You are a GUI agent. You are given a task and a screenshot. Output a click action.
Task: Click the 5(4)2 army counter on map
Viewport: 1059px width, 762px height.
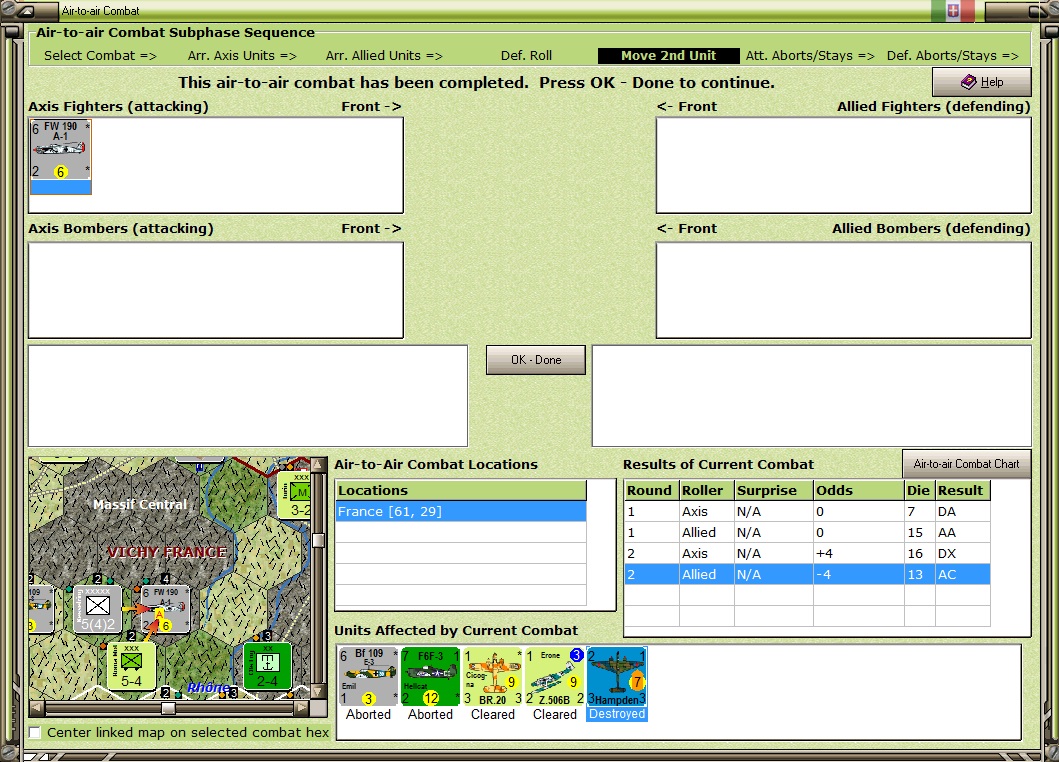(97, 609)
